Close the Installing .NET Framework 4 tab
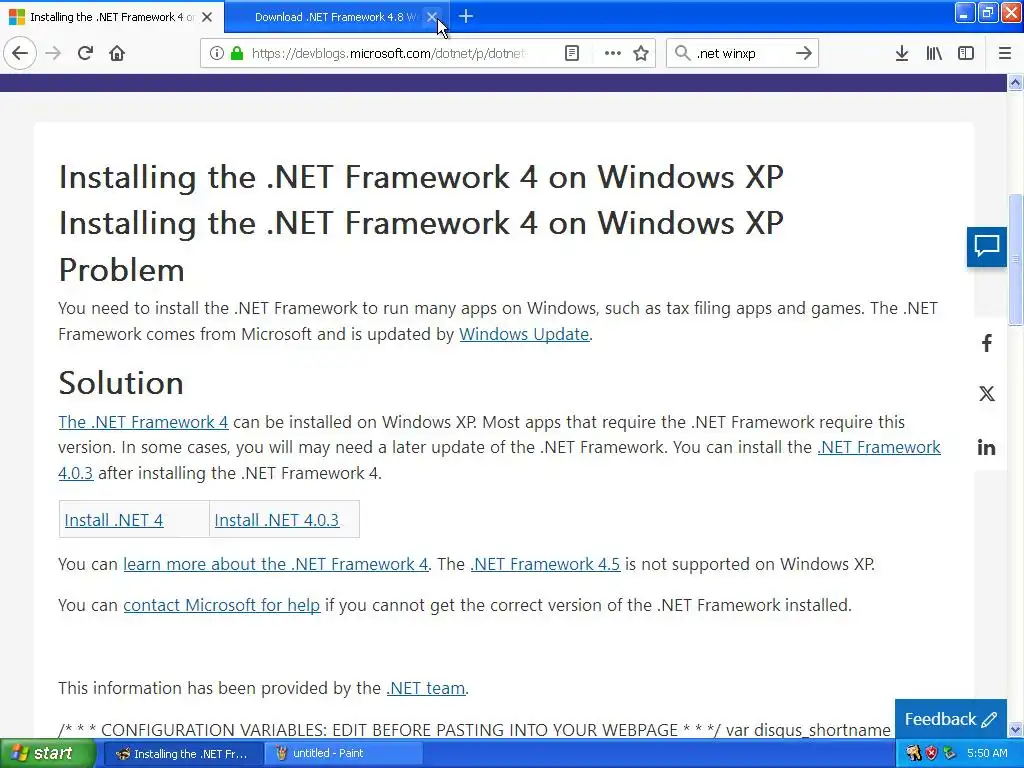The height and width of the screenshot is (768, 1024). pyautogui.click(x=207, y=17)
